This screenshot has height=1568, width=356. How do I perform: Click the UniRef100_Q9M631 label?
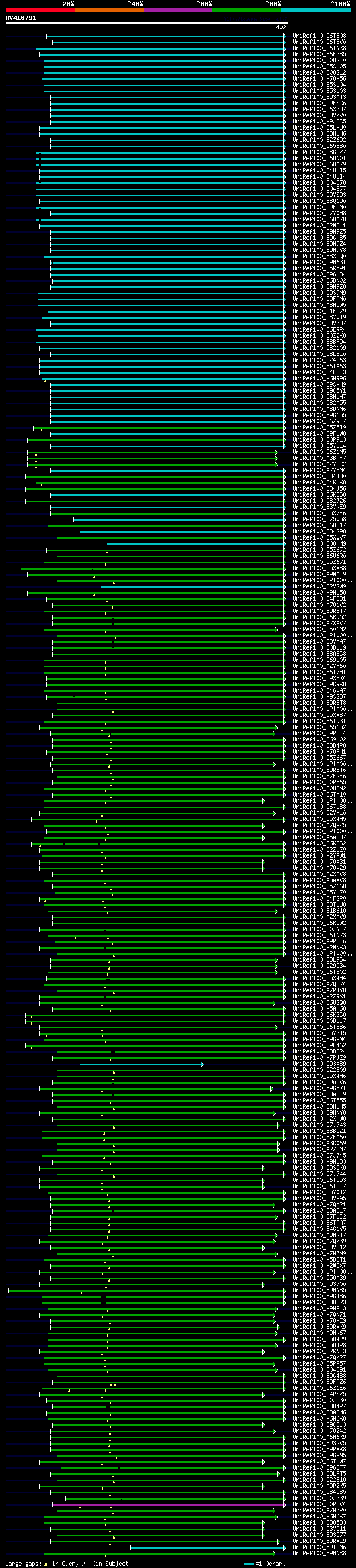319,262
